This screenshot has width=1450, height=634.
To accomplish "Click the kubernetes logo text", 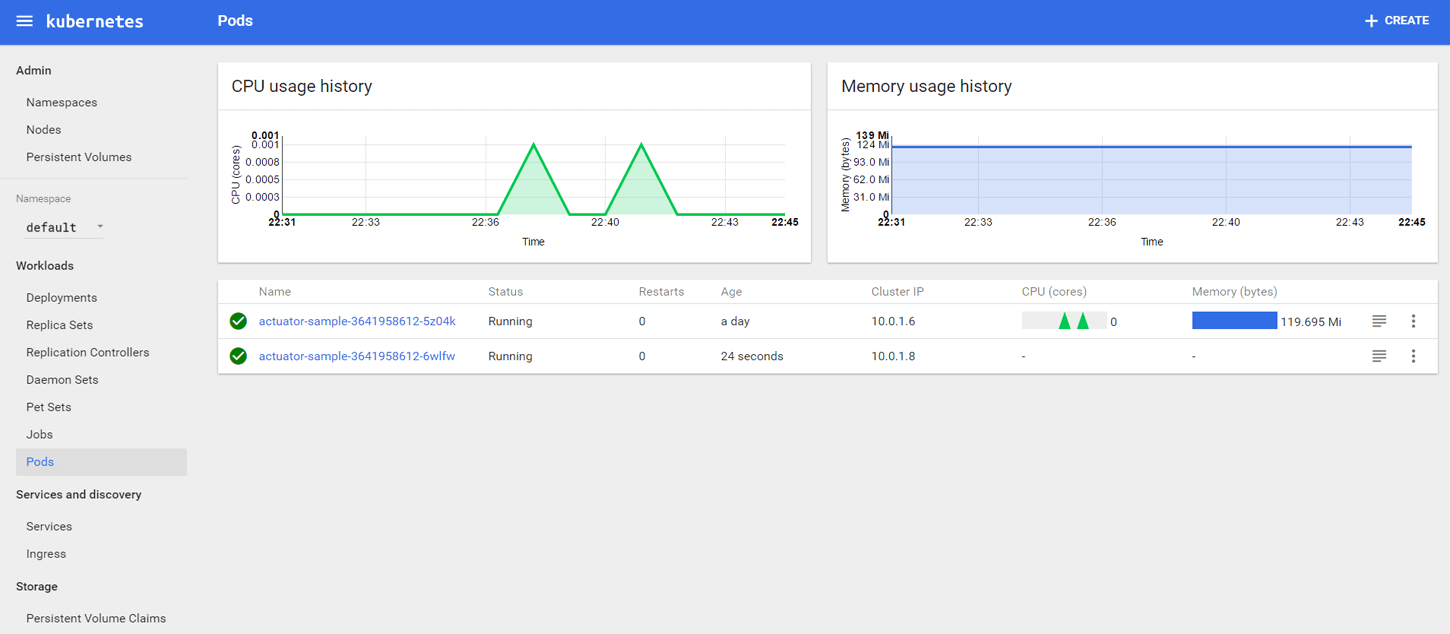I will click(95, 21).
